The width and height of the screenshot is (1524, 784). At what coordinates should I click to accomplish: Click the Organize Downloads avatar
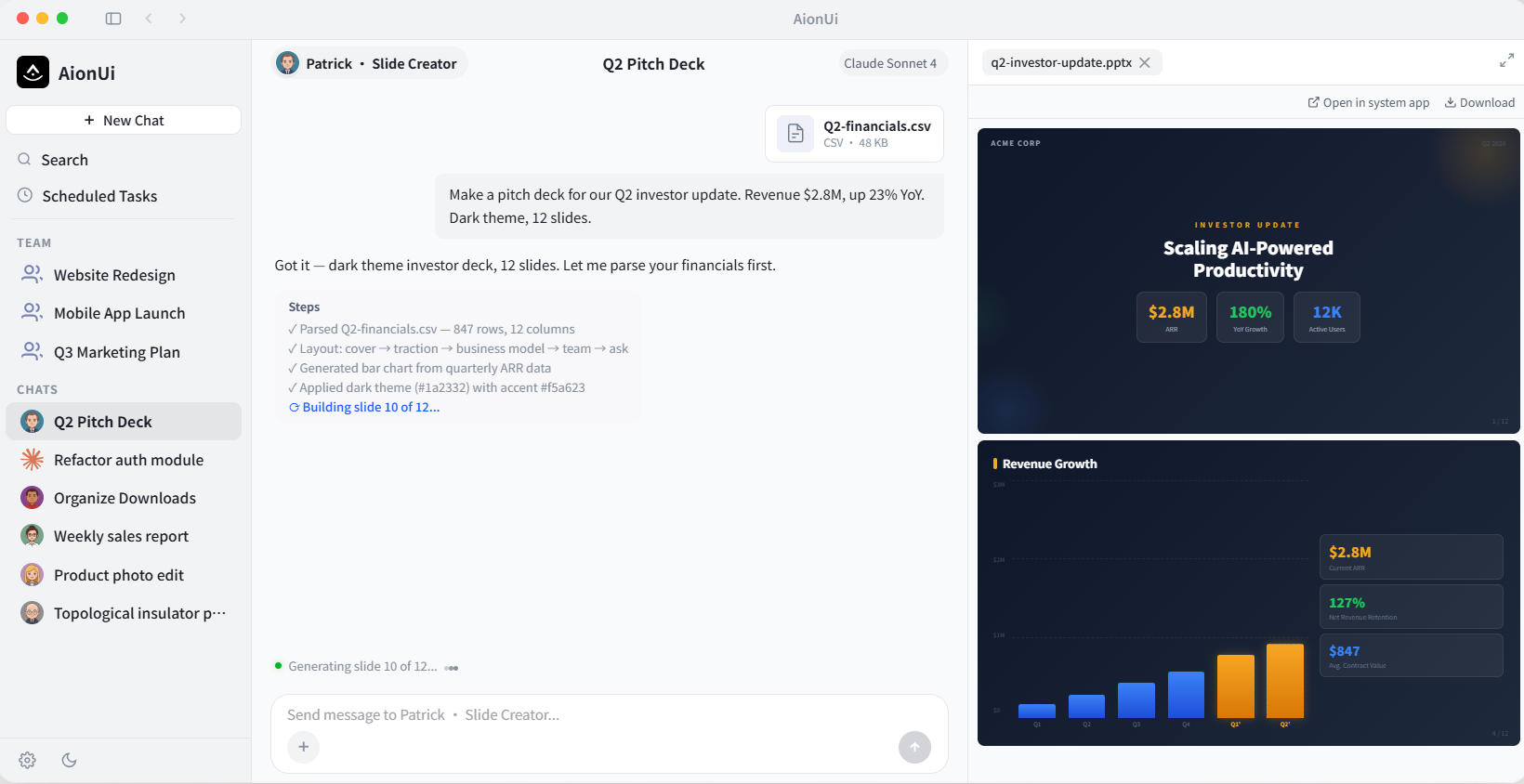click(33, 498)
